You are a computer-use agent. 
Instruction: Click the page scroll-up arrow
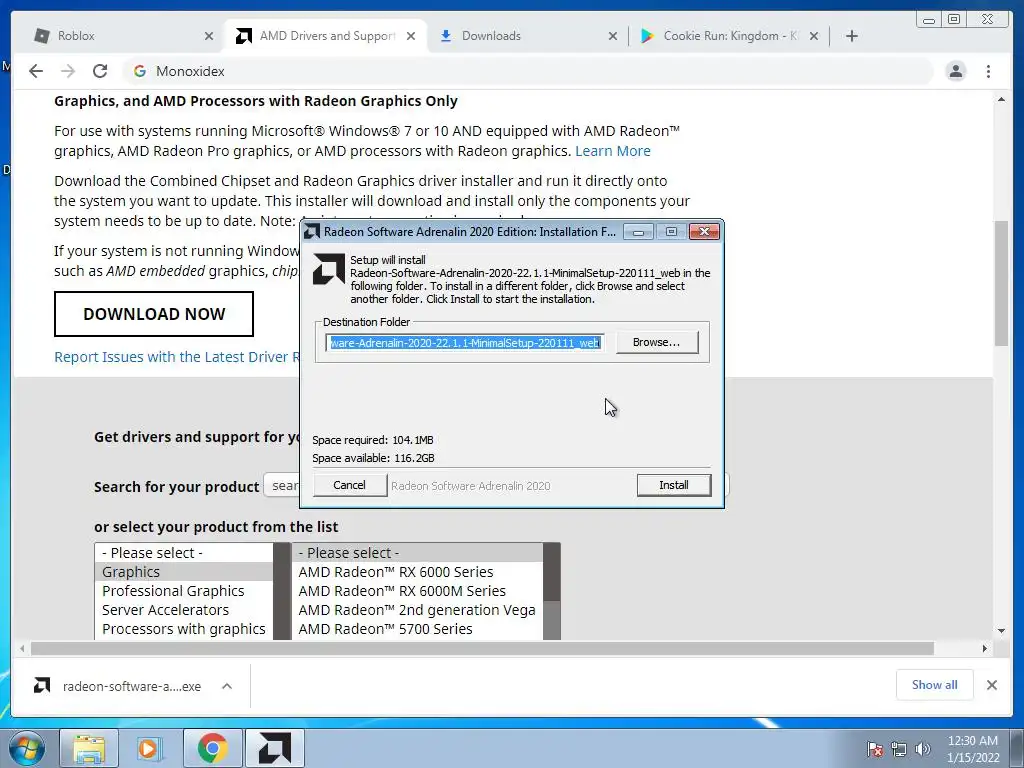pos(1001,99)
